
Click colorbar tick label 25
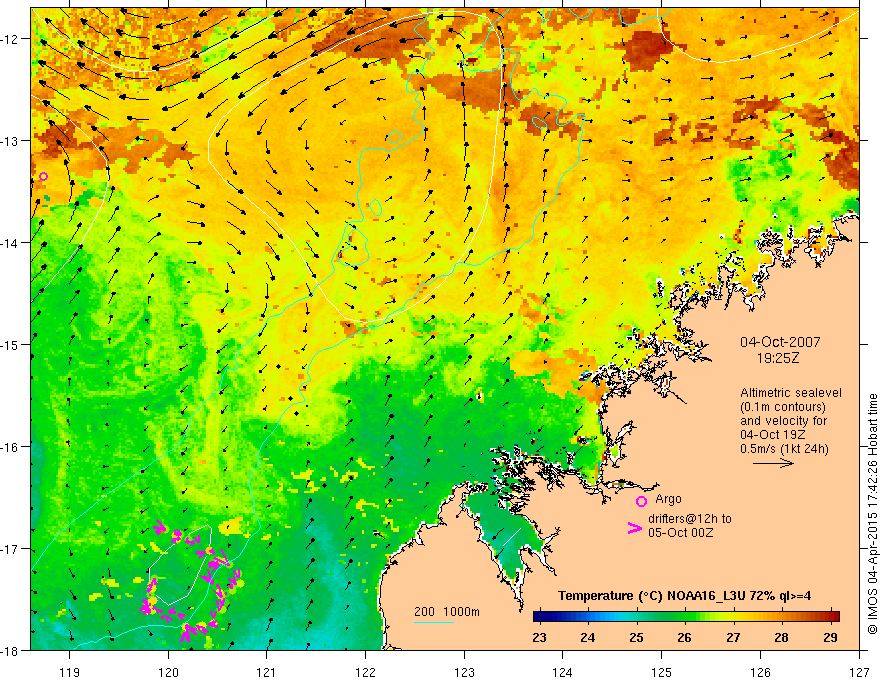[x=636, y=637]
